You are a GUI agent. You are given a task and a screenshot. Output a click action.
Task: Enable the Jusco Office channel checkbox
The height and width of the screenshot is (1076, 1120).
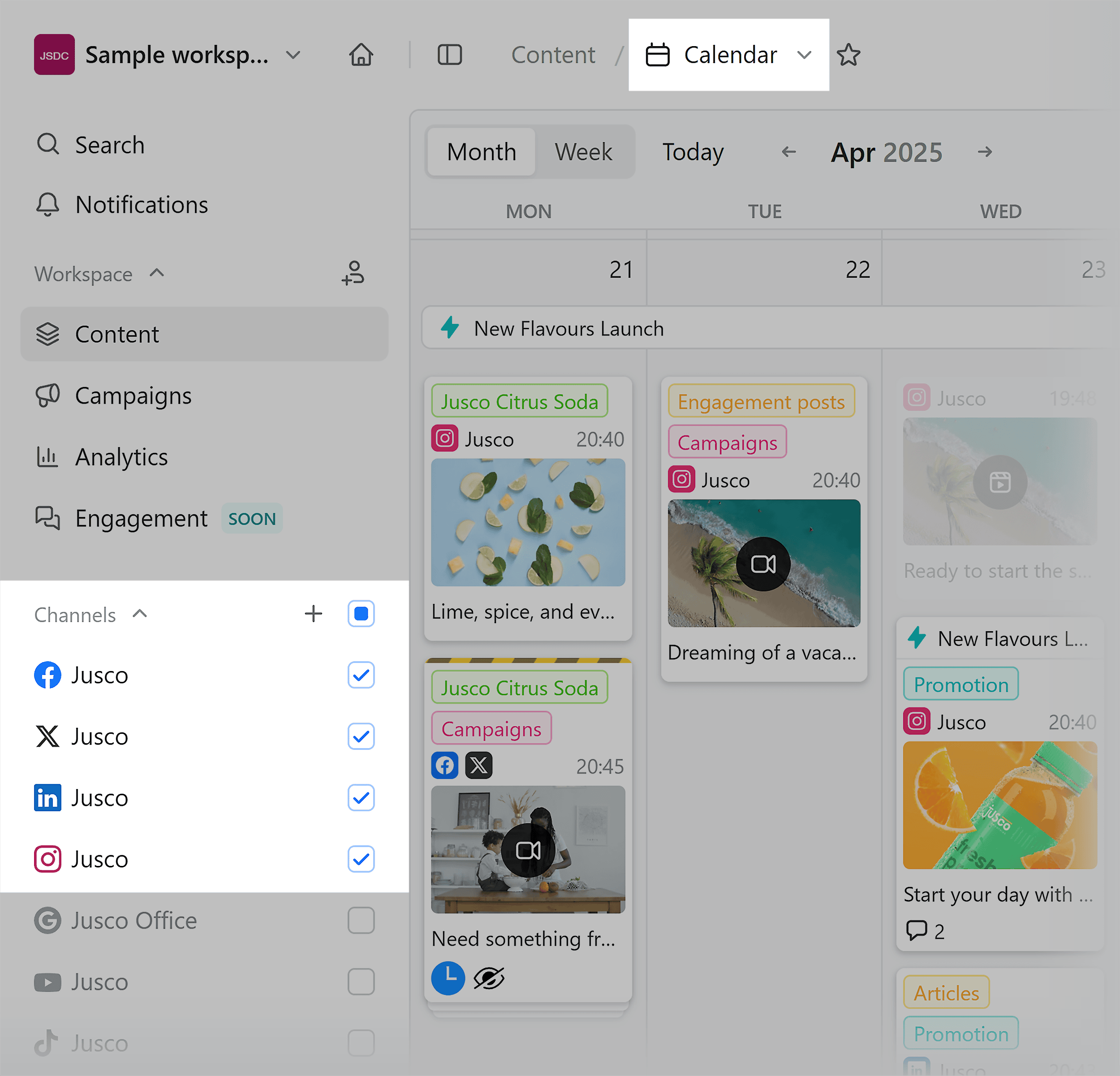pyautogui.click(x=361, y=920)
